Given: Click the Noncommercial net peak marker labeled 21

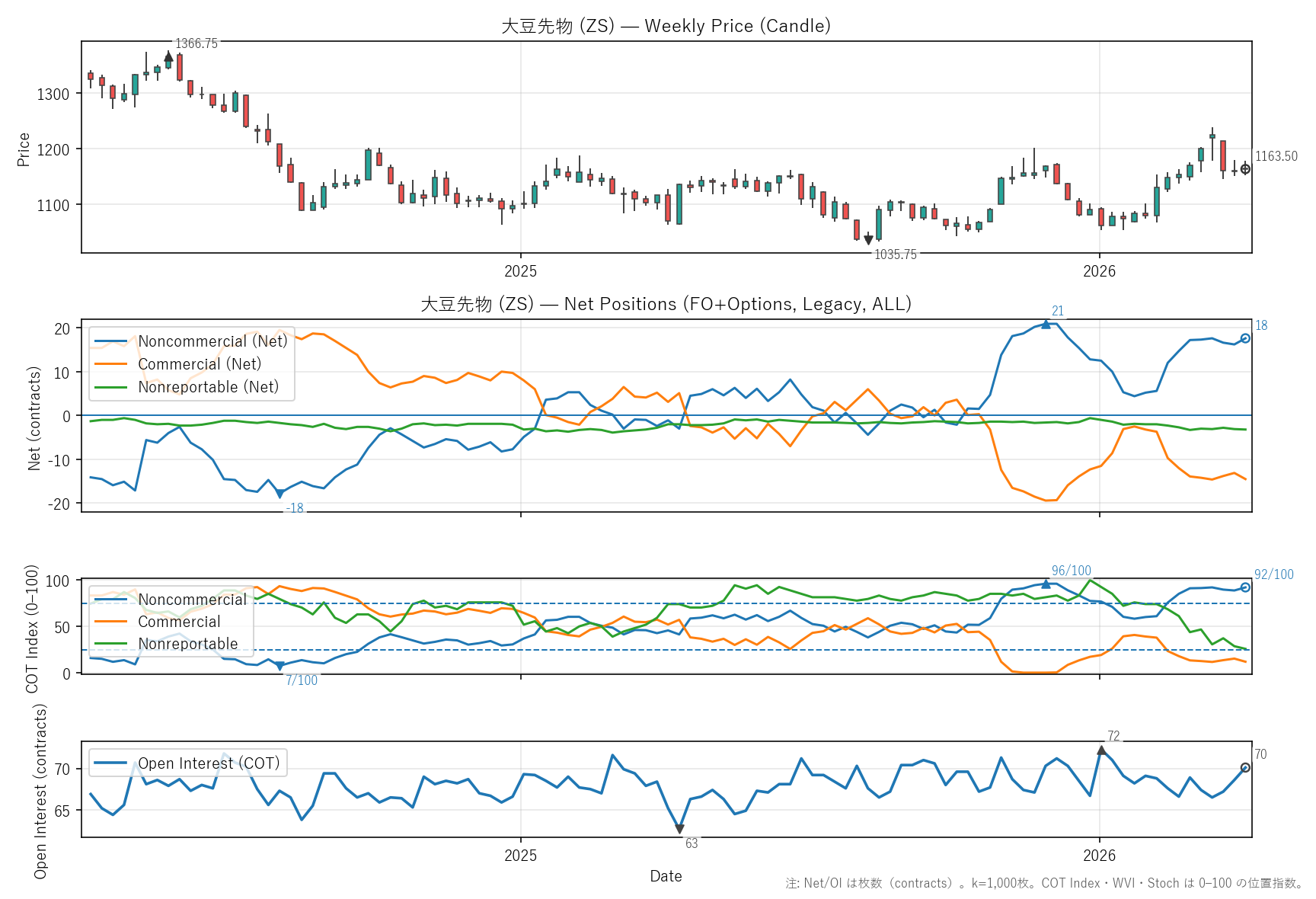Looking at the screenshot, I should tap(1046, 325).
